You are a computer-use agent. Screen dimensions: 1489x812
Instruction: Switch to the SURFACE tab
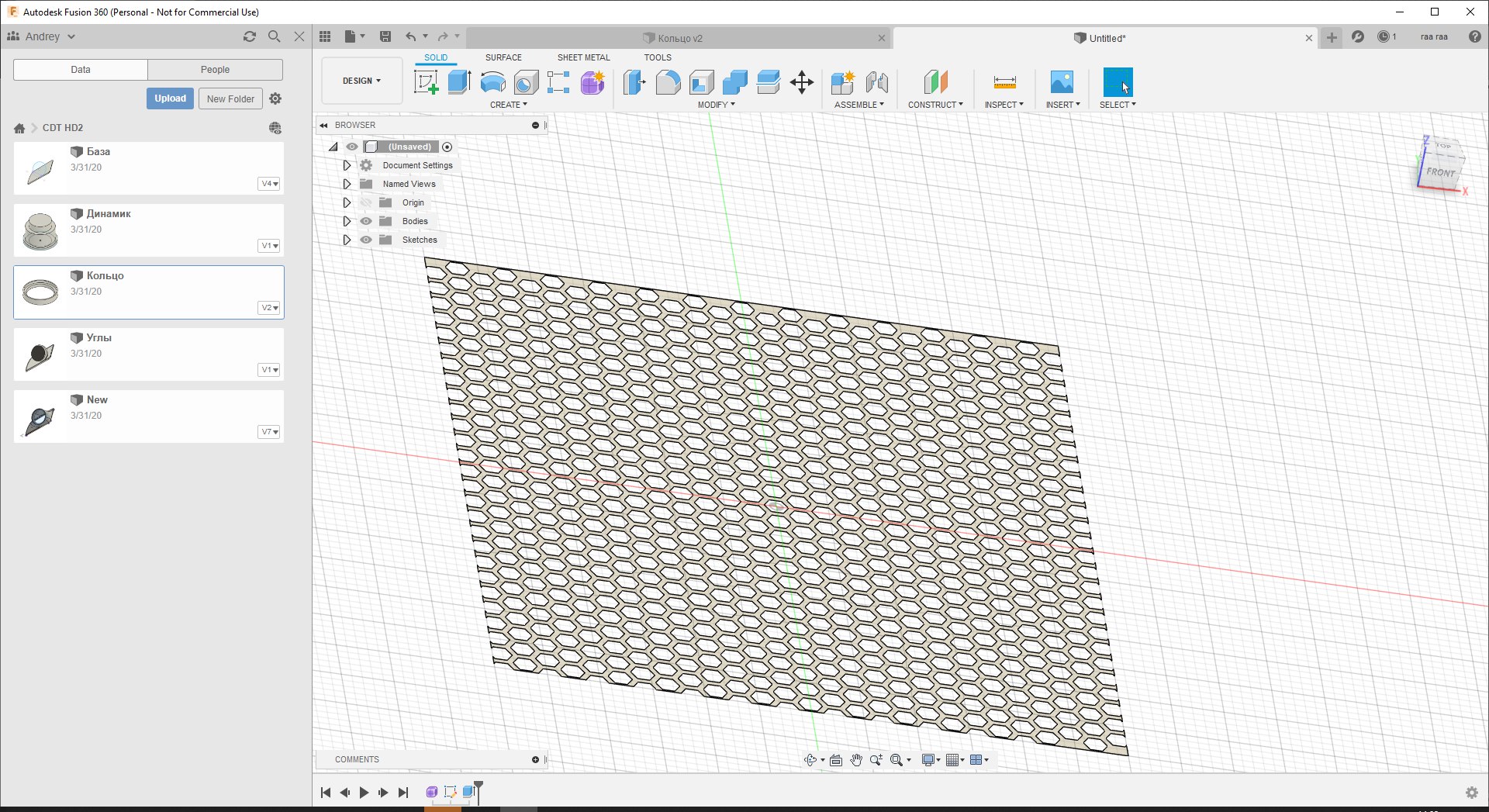[x=503, y=57]
